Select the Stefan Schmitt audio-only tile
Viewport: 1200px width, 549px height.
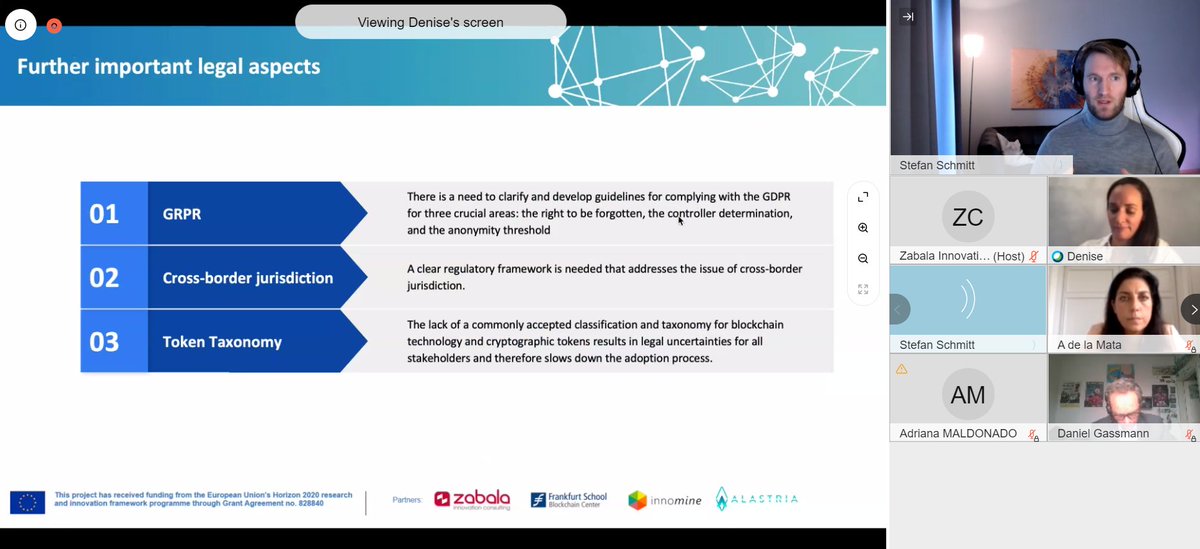pos(967,309)
